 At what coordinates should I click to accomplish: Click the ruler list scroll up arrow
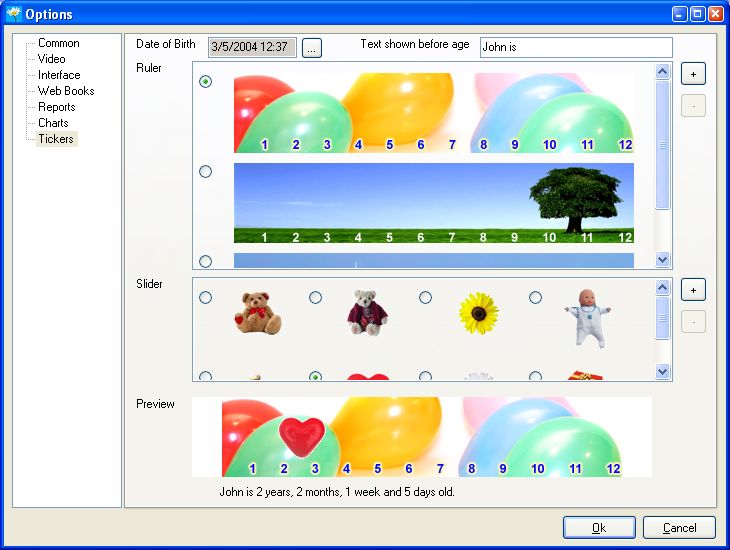662,71
